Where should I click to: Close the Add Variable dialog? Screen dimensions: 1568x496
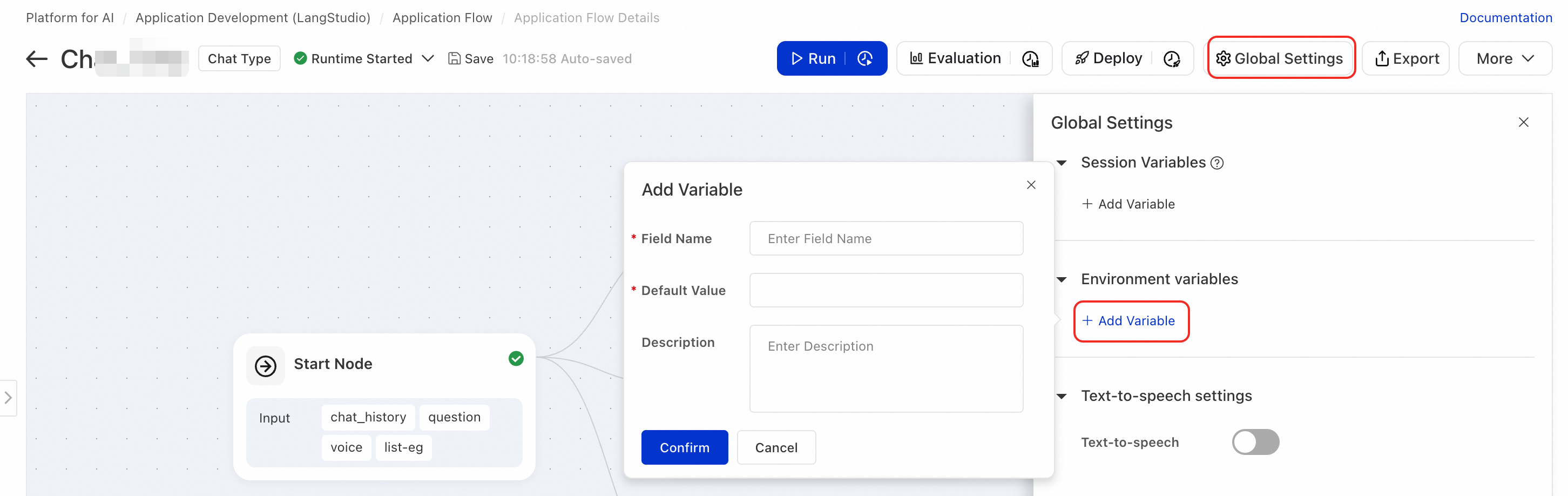point(1031,185)
